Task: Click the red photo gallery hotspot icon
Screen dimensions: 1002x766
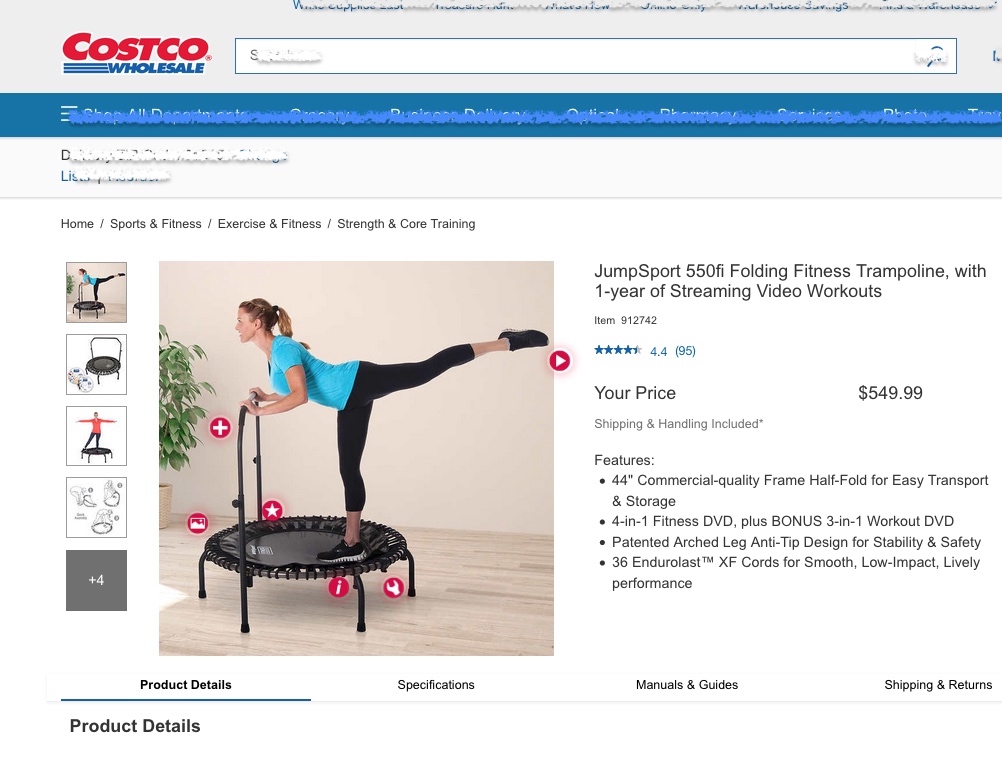Action: click(x=197, y=523)
